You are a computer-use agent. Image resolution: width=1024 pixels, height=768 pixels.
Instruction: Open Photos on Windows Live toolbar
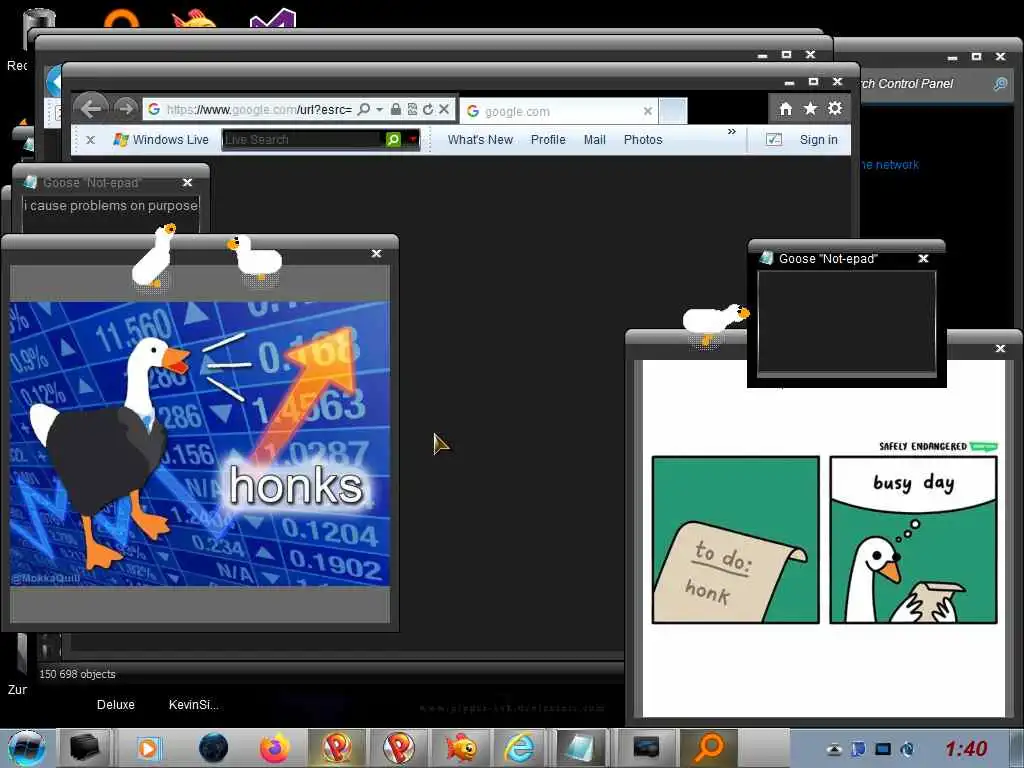coord(643,140)
